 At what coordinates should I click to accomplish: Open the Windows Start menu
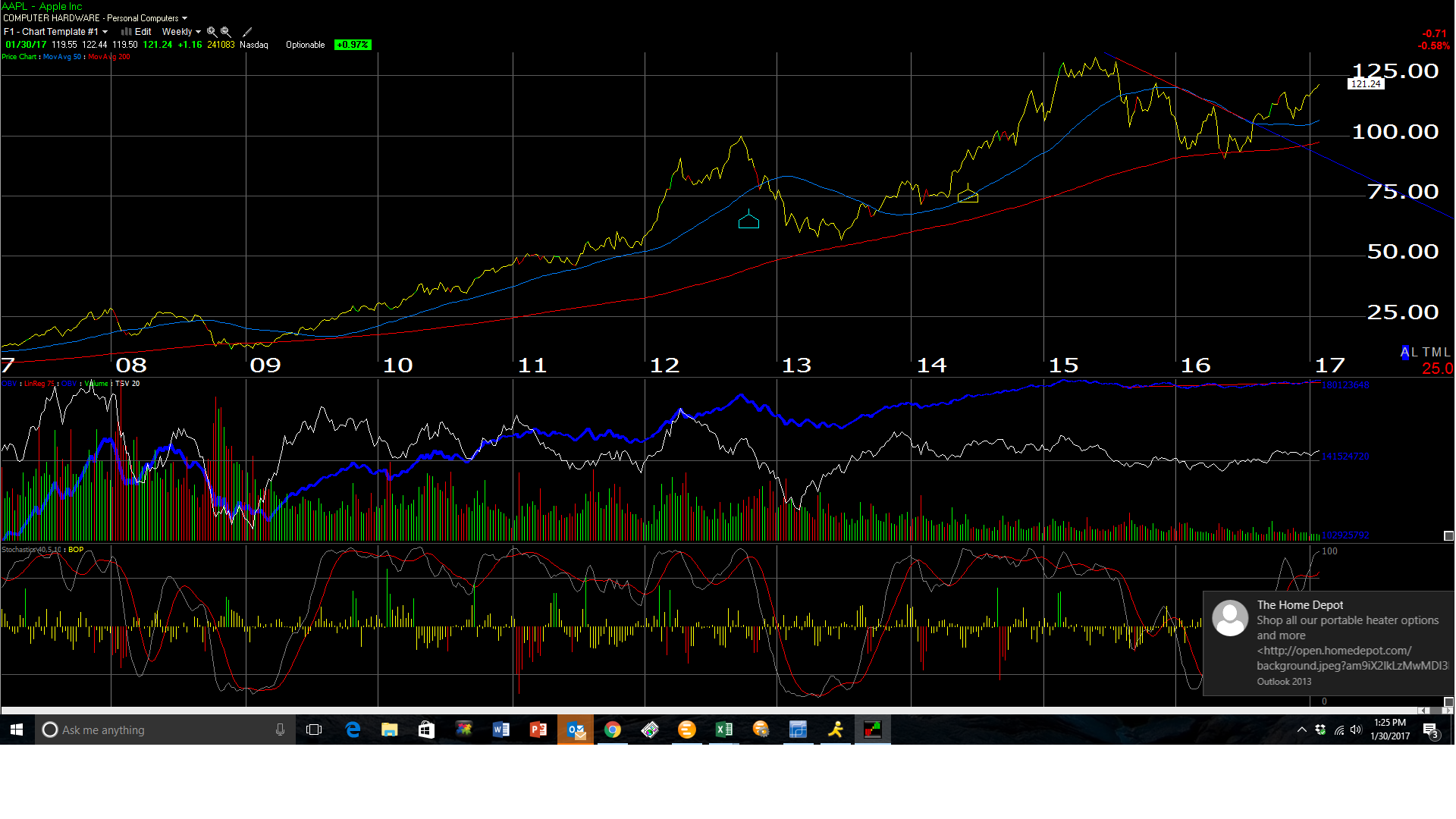point(17,730)
